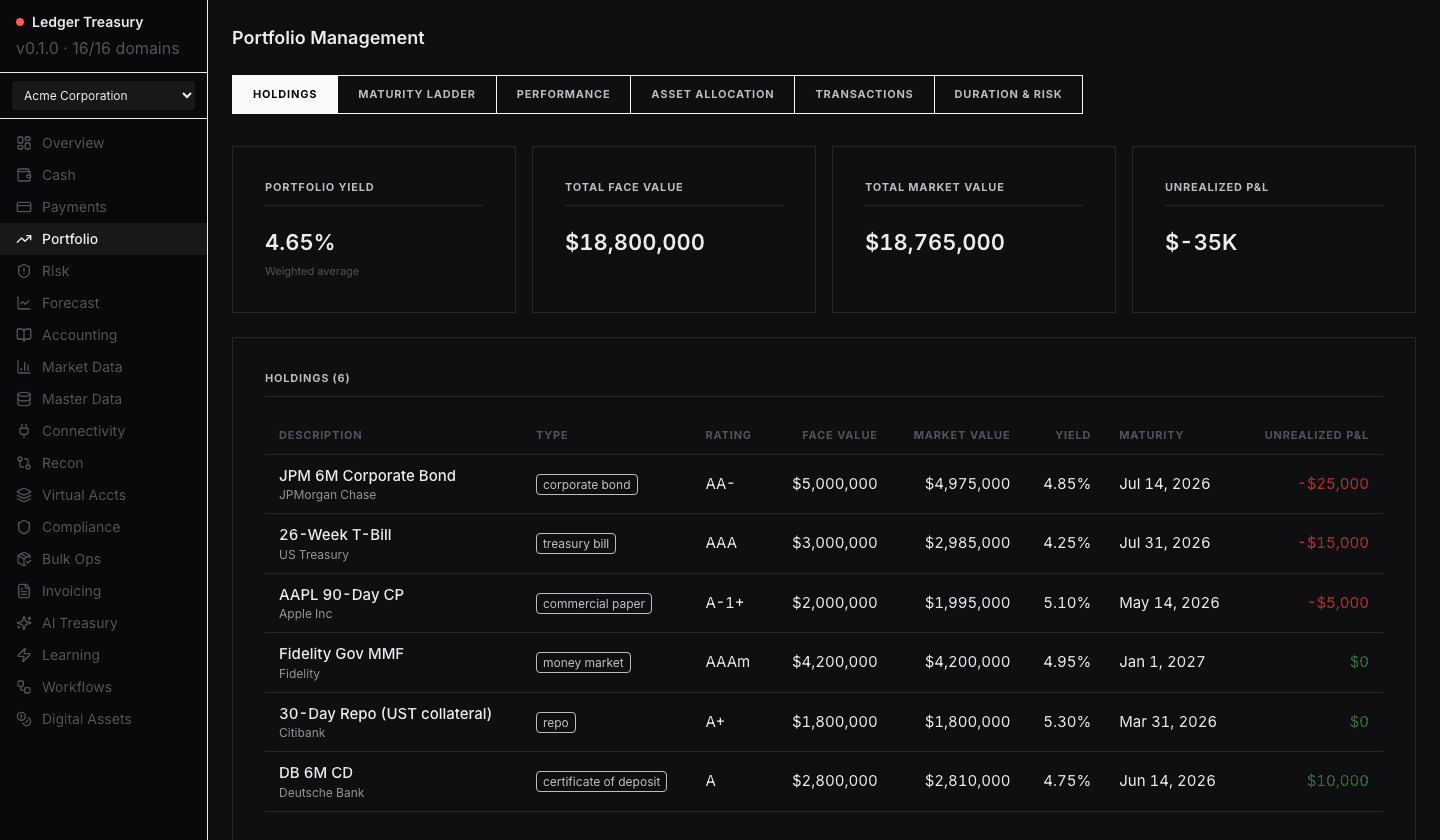This screenshot has height=840, width=1440.
Task: Open the Performance tab
Action: click(x=563, y=94)
